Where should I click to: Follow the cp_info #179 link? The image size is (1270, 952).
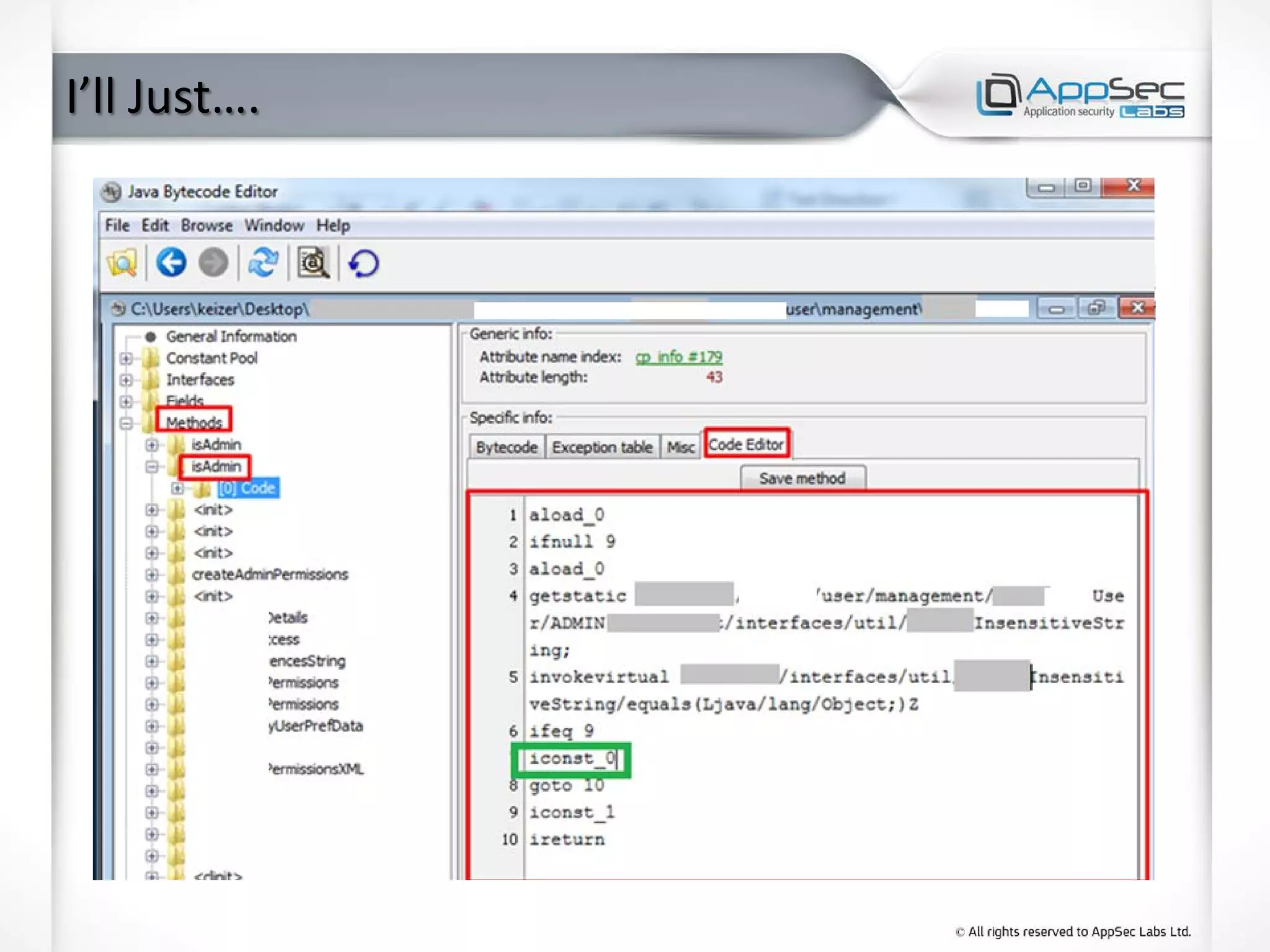click(678, 357)
